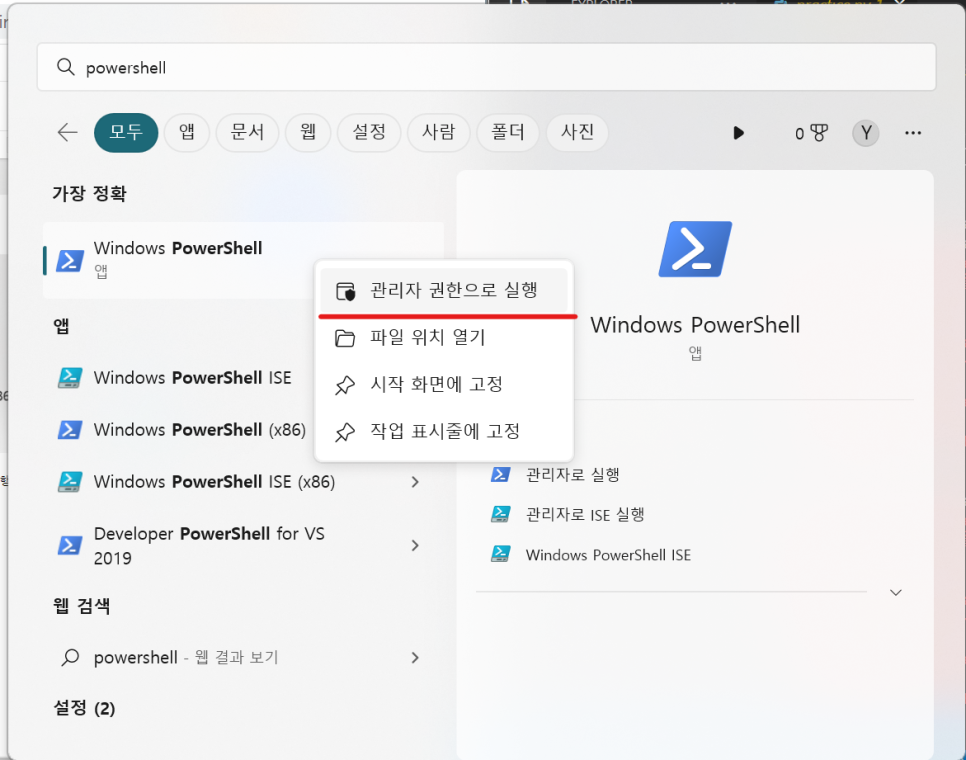Open the Y account avatar
Image resolution: width=966 pixels, height=760 pixels.
point(866,132)
